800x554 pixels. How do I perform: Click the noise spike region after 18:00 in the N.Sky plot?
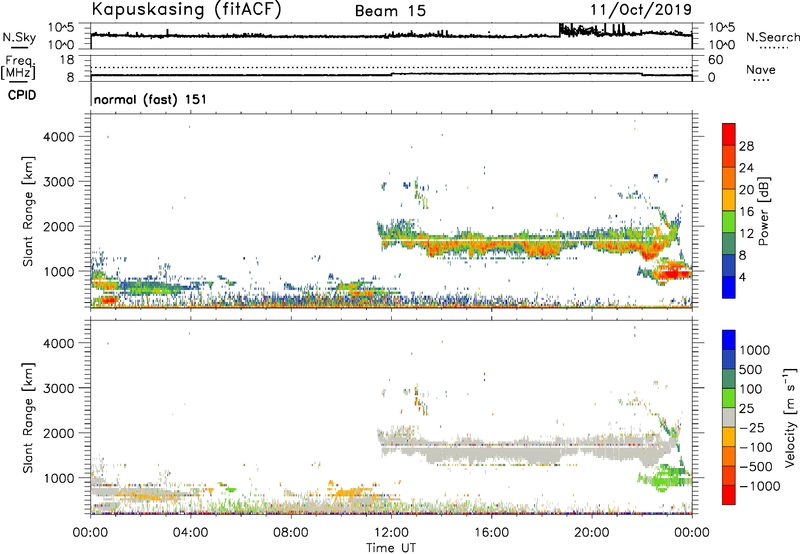point(592,30)
